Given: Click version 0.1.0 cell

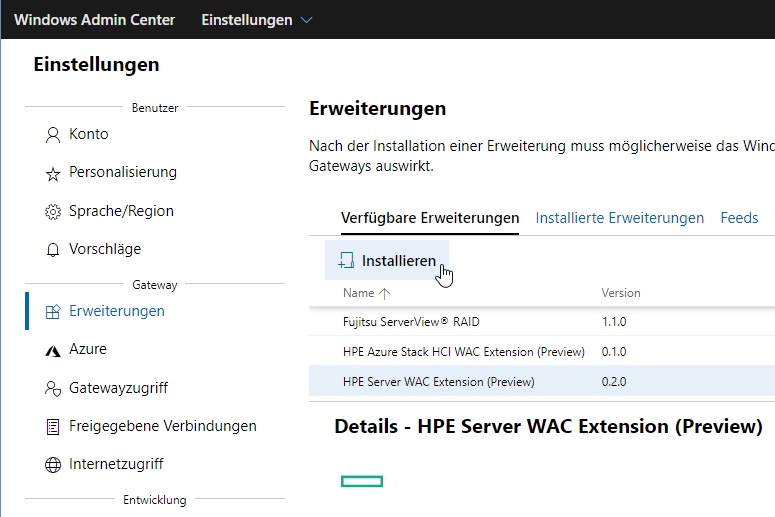Looking at the screenshot, I should tap(614, 352).
